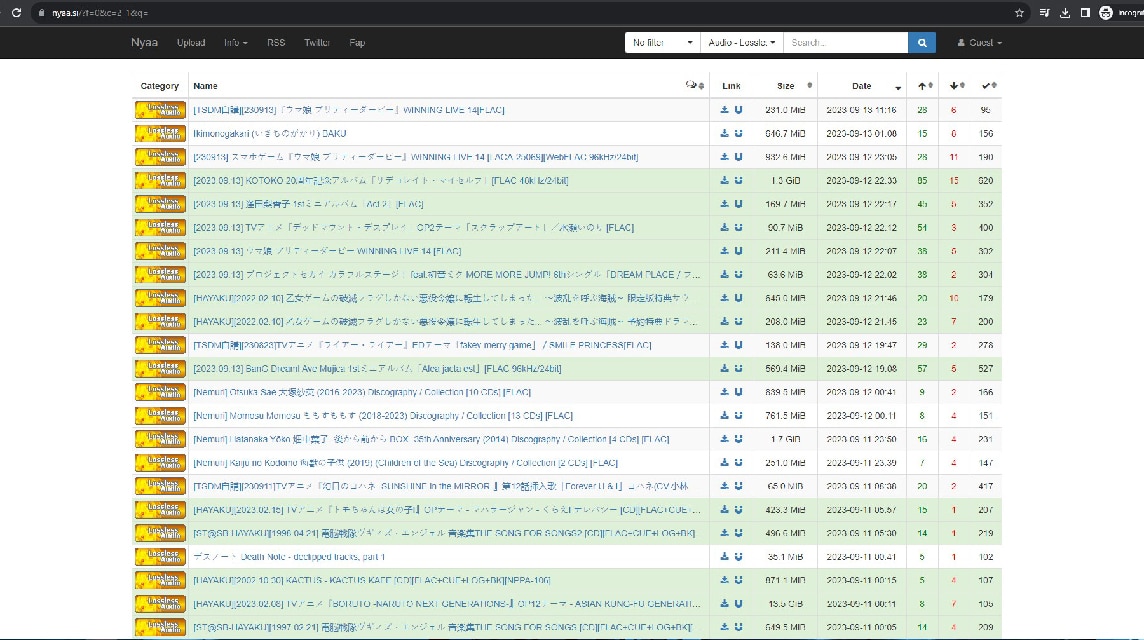1144x640 pixels.
Task: Open the Twitter link in navbar
Action: (317, 43)
